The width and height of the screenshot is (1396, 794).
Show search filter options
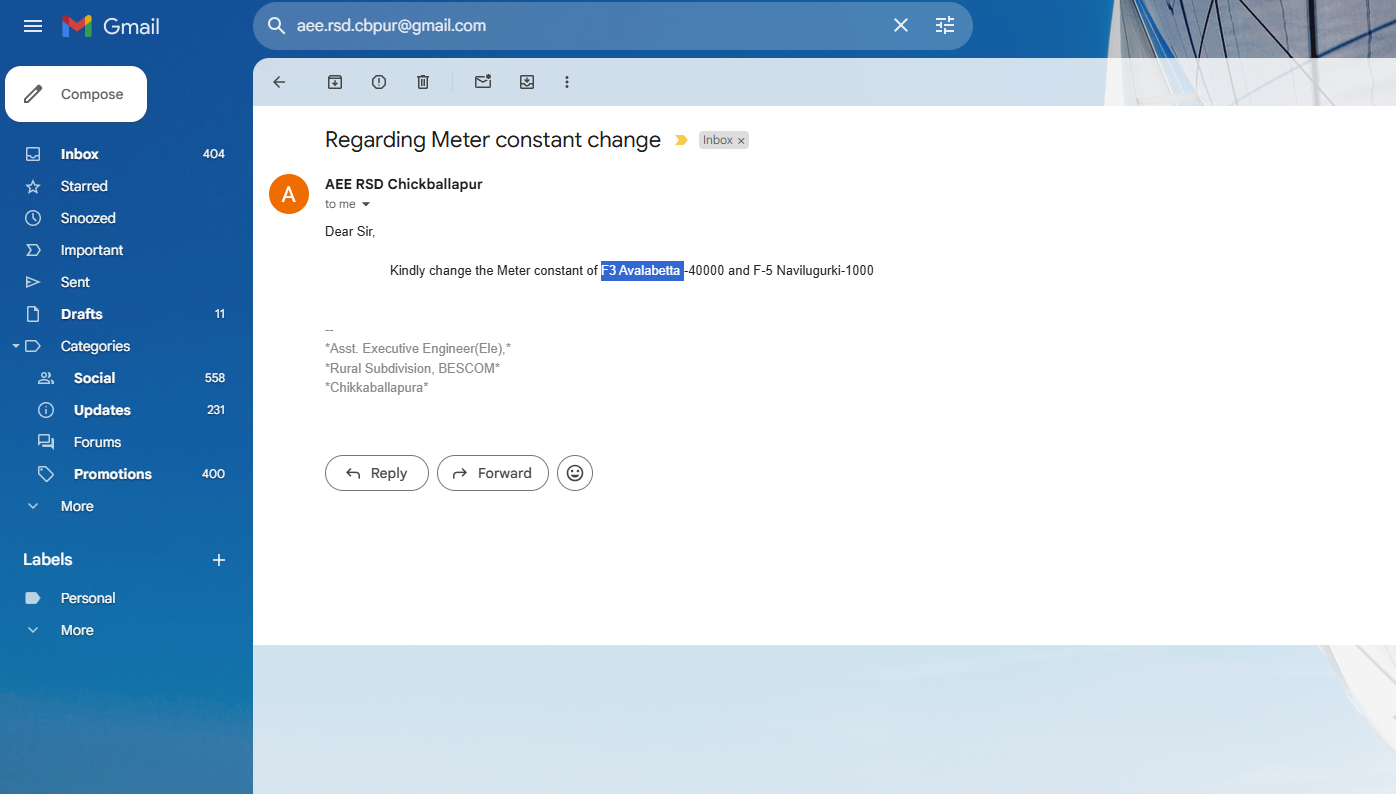(x=945, y=26)
